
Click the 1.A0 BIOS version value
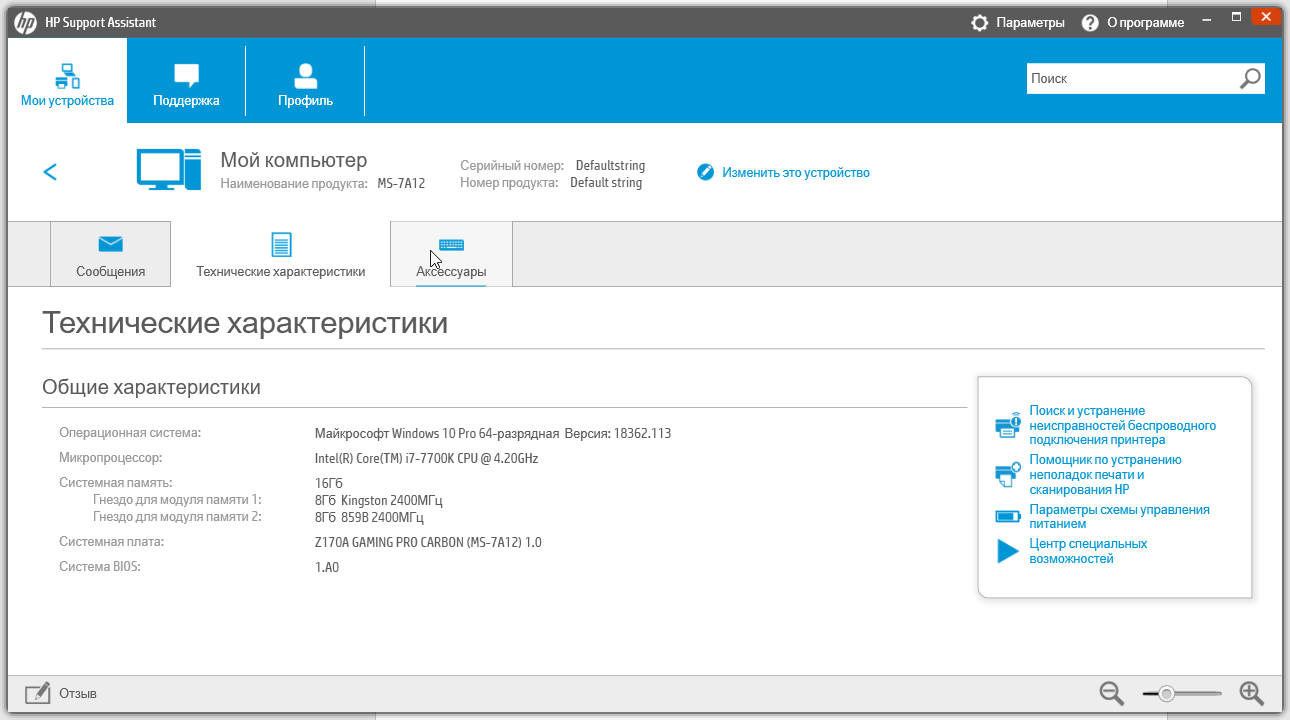click(x=327, y=567)
